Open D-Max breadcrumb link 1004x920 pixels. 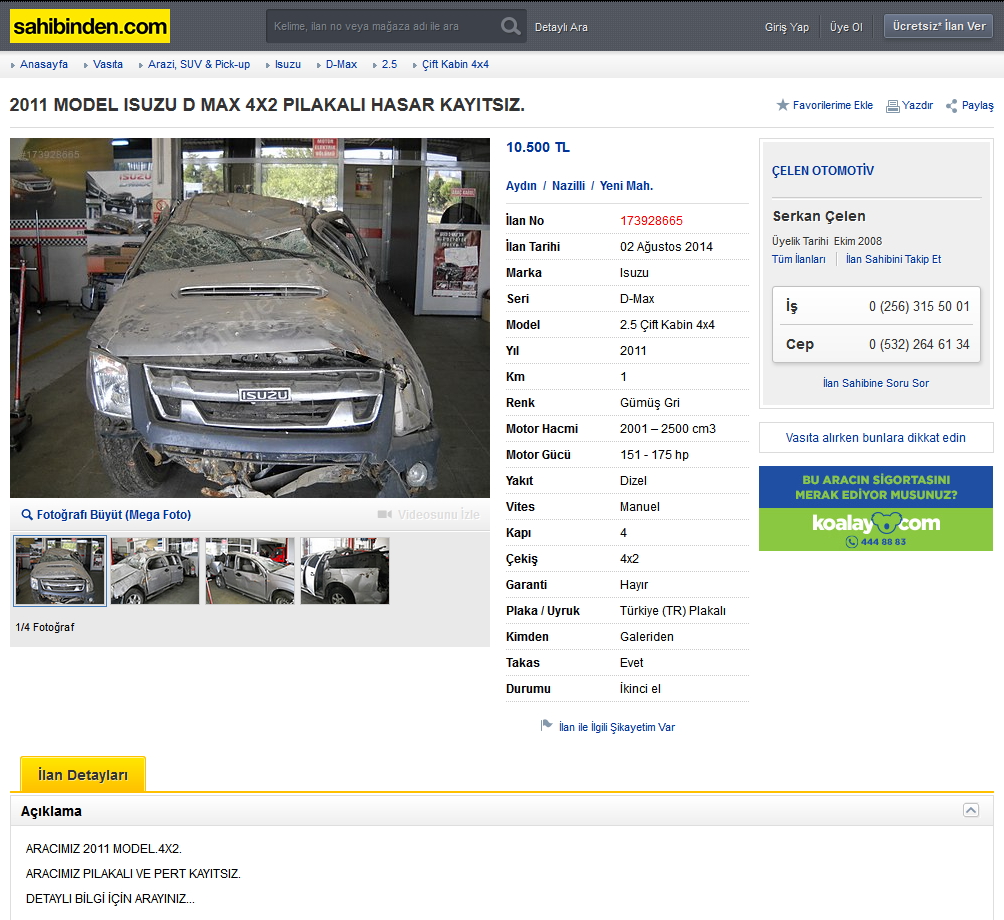pyautogui.click(x=341, y=64)
